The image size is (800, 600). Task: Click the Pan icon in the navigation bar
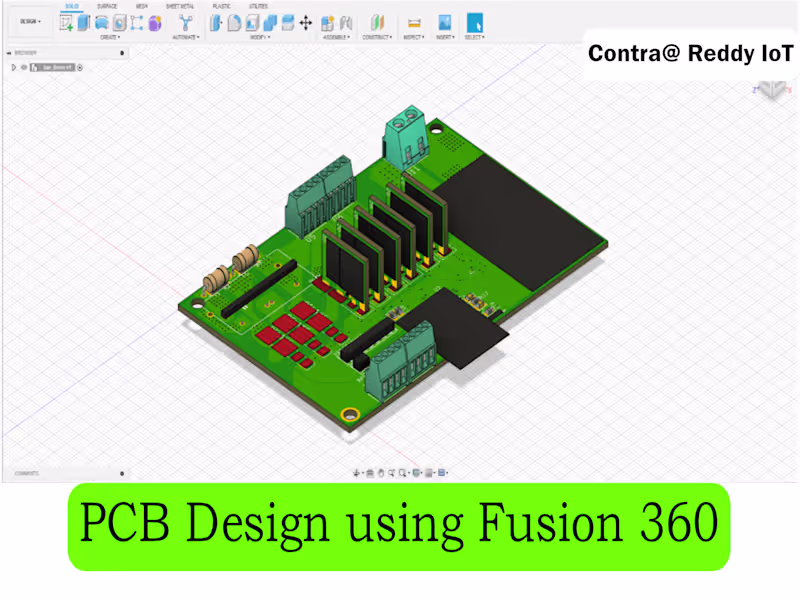(x=381, y=472)
